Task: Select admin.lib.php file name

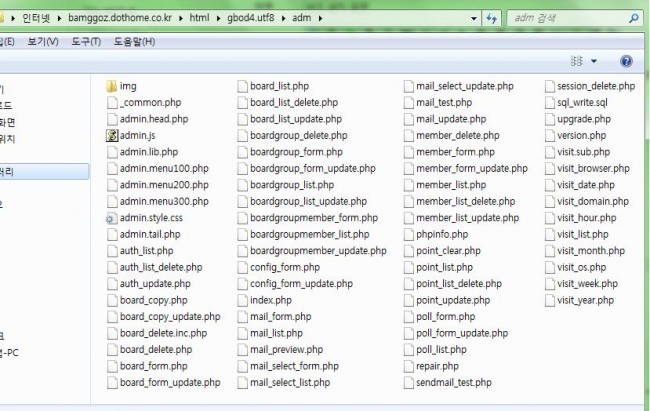Action: [x=149, y=152]
